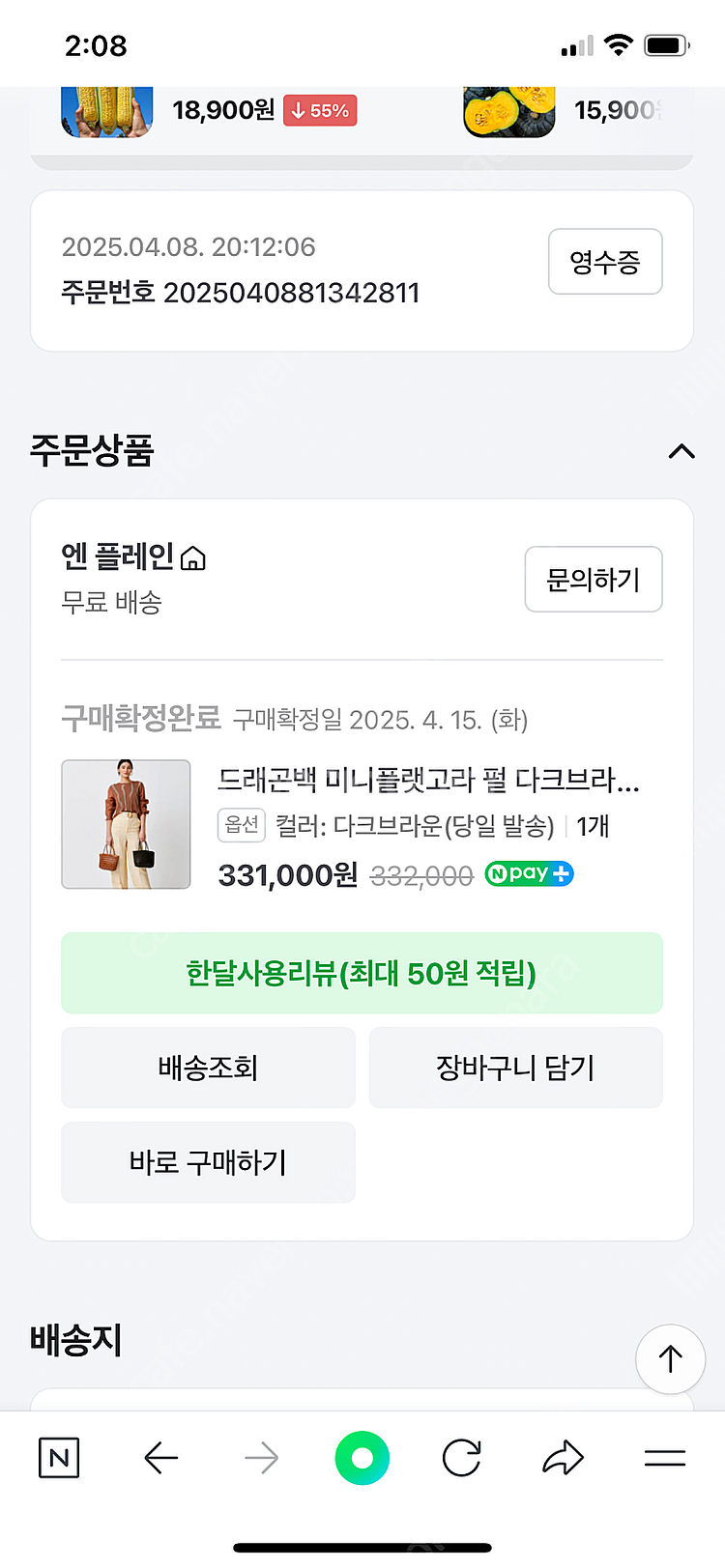Screen dimensions: 725x1568
Task: Collapse the 주문상품 section chevron
Action: pyautogui.click(x=681, y=451)
